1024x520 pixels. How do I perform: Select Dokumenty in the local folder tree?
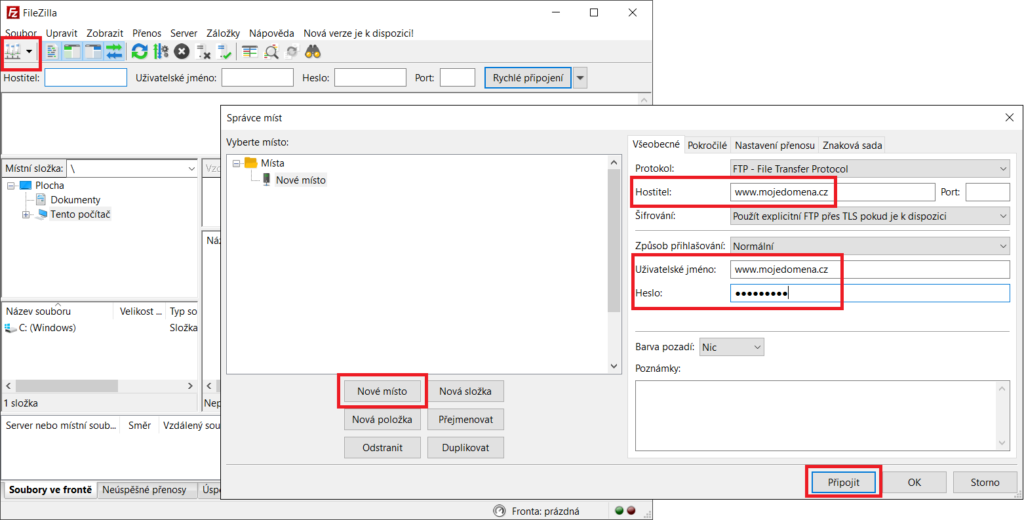click(75, 200)
